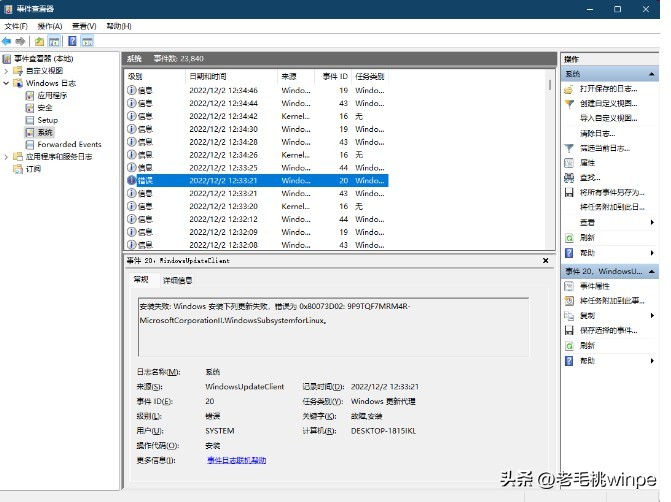
Task: Select the Kernel event row at 12:33:20
Action: tap(257, 206)
